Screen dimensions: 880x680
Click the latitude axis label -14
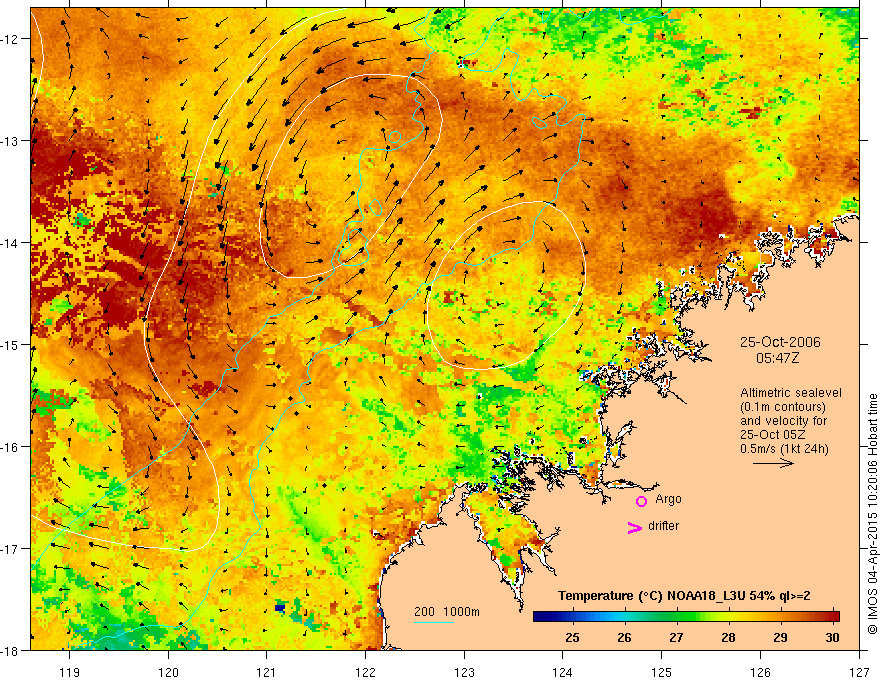click(x=10, y=243)
